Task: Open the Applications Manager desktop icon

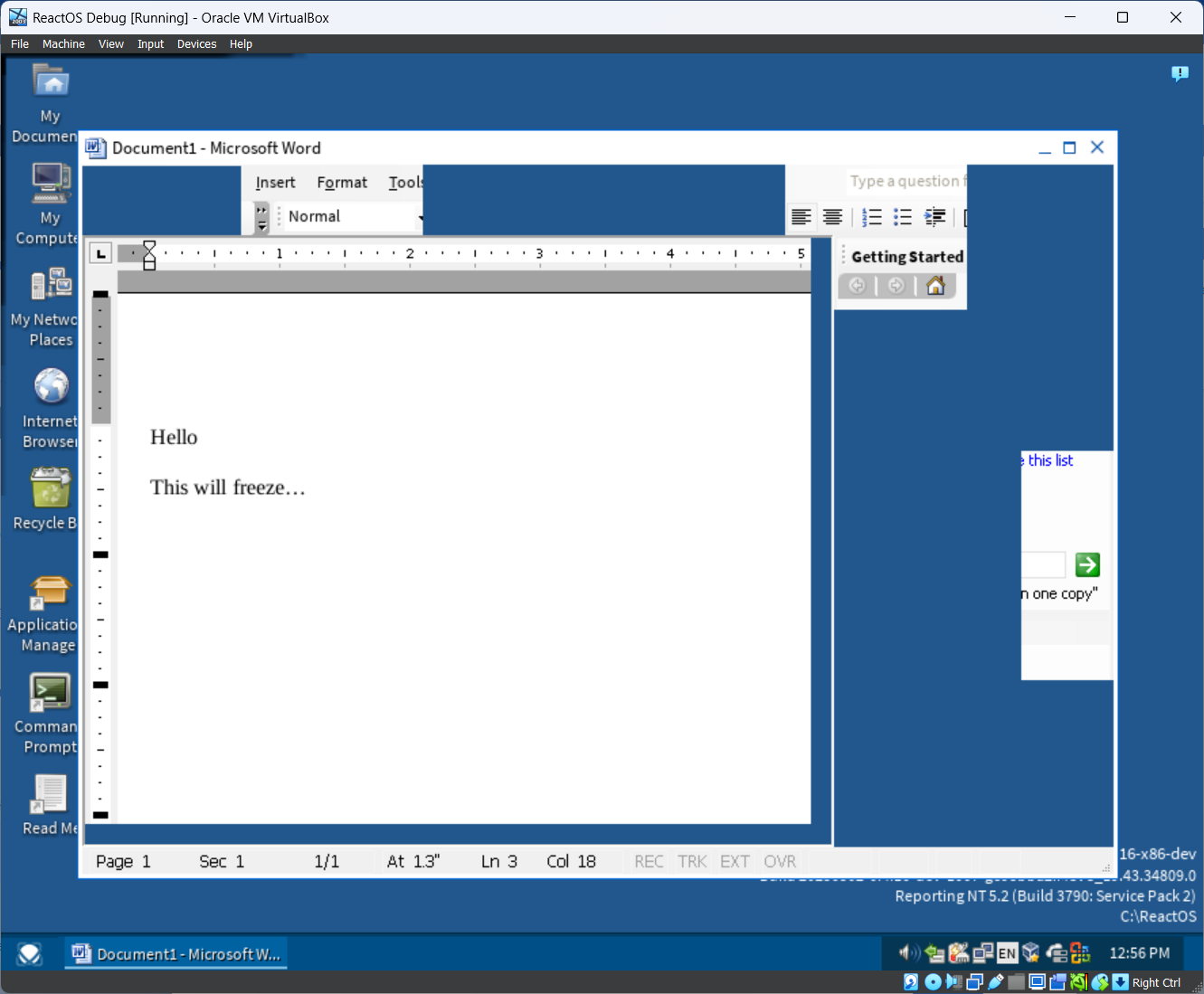Action: point(49,613)
